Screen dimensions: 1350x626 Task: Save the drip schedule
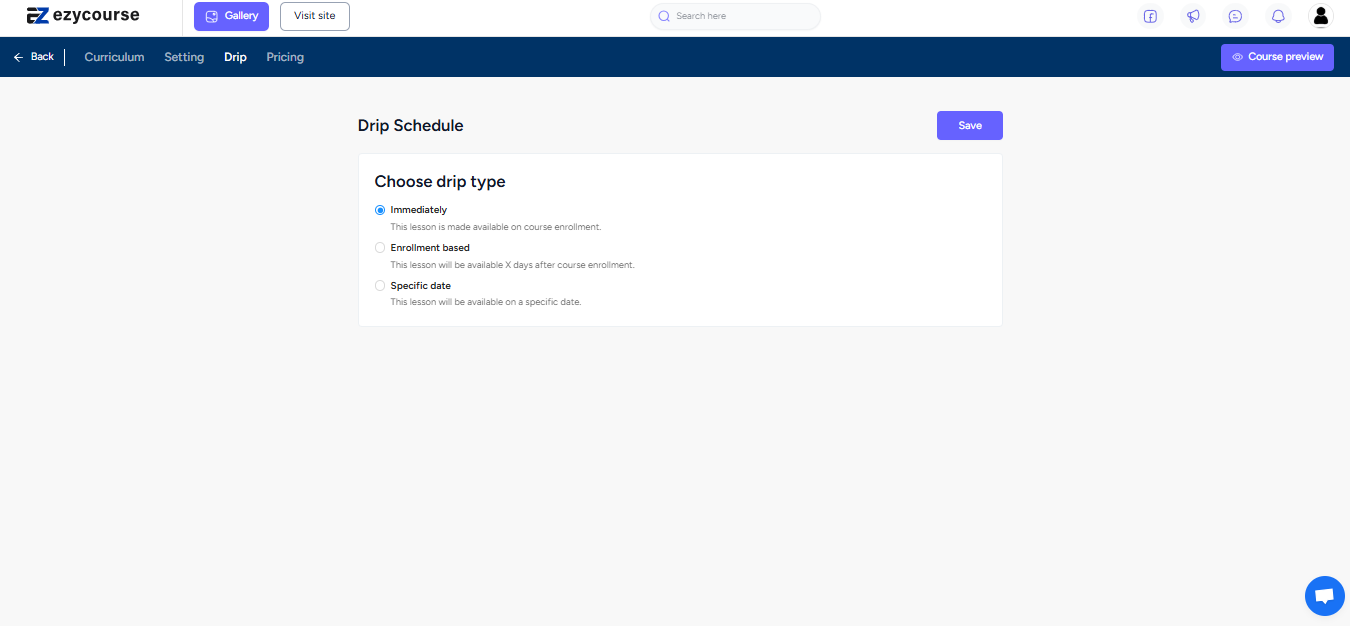(970, 126)
